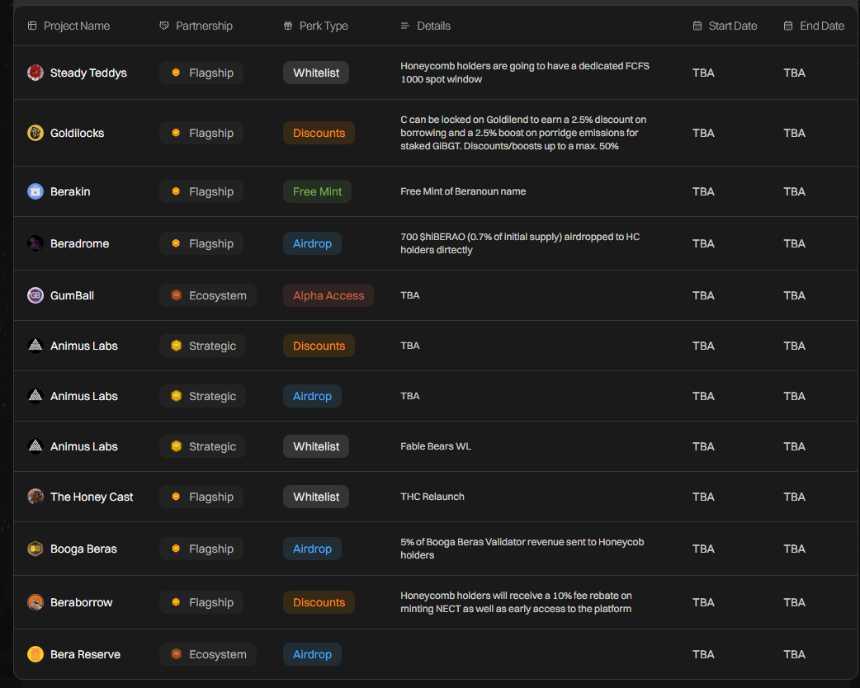Click the Flagship badge in The Honey Cast row

coord(201,497)
